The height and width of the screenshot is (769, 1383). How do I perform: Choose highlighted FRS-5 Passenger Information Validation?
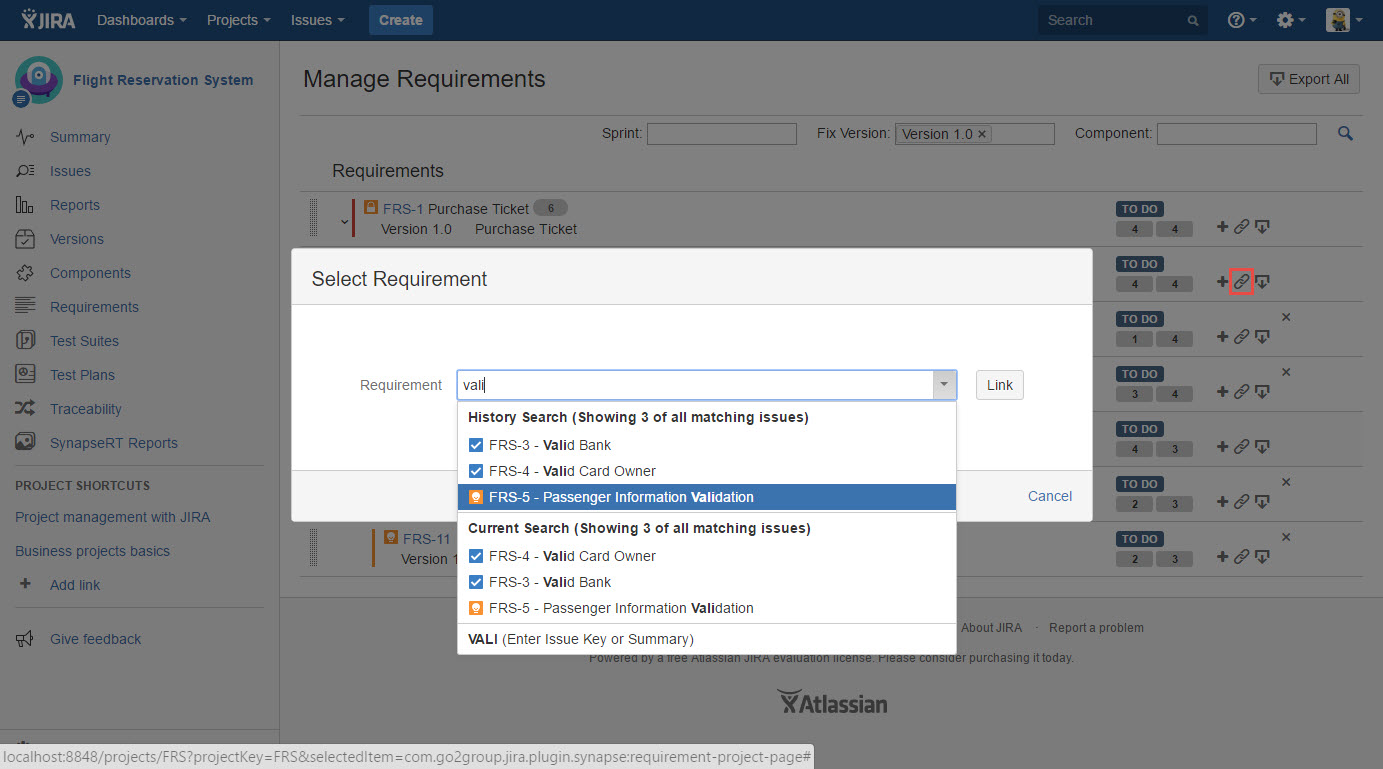point(620,497)
